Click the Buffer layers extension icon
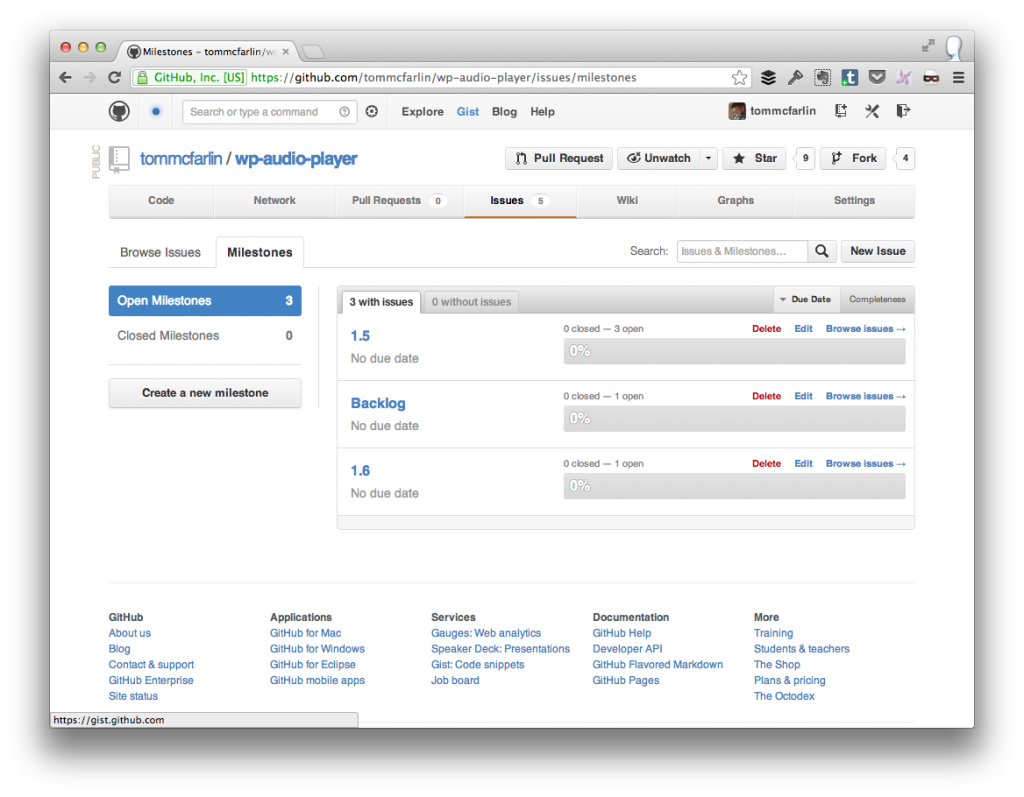The width and height of the screenshot is (1024, 797). (x=768, y=78)
